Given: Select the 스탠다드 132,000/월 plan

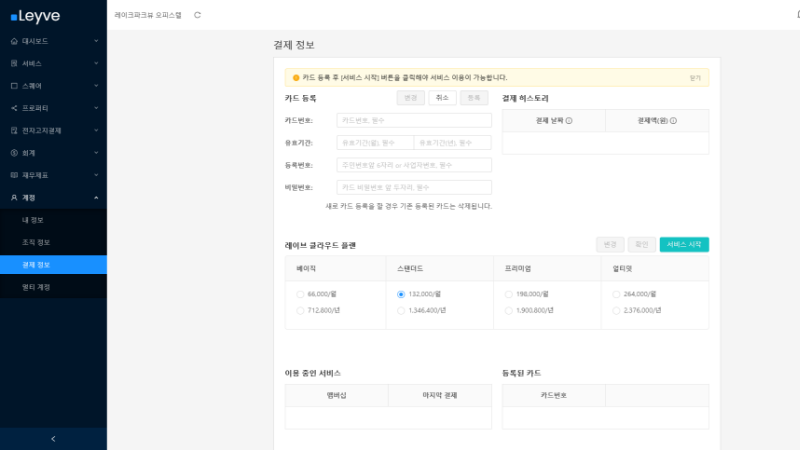Looking at the screenshot, I should tap(401, 294).
